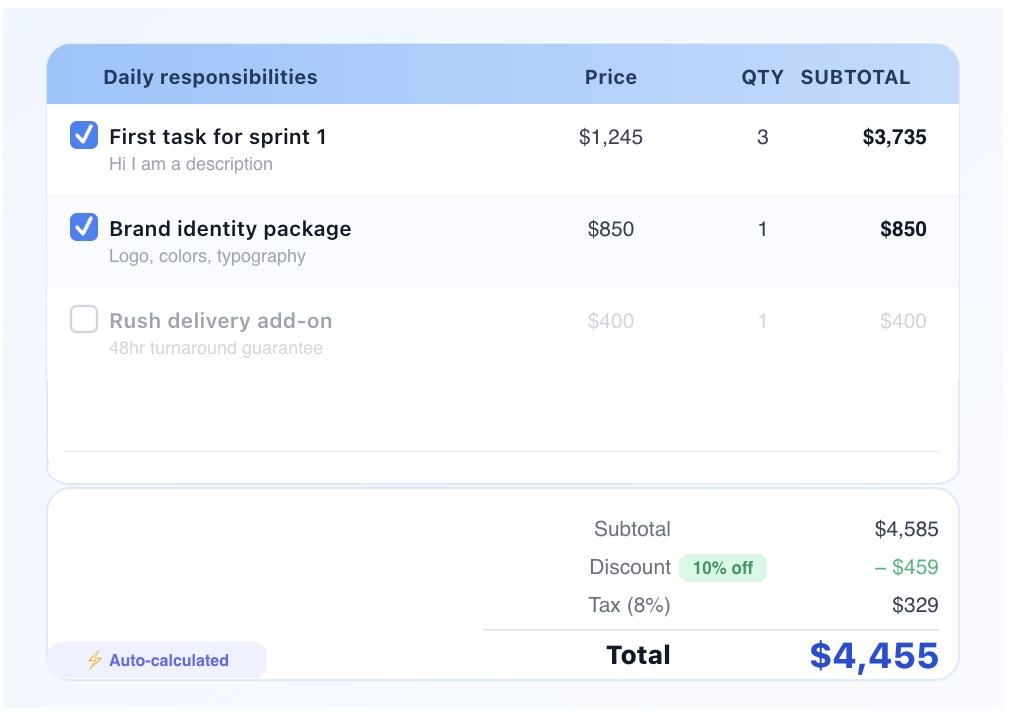Click the $4,455 total amount
The width and height of the screenshot is (1018, 724).
[x=874, y=656]
